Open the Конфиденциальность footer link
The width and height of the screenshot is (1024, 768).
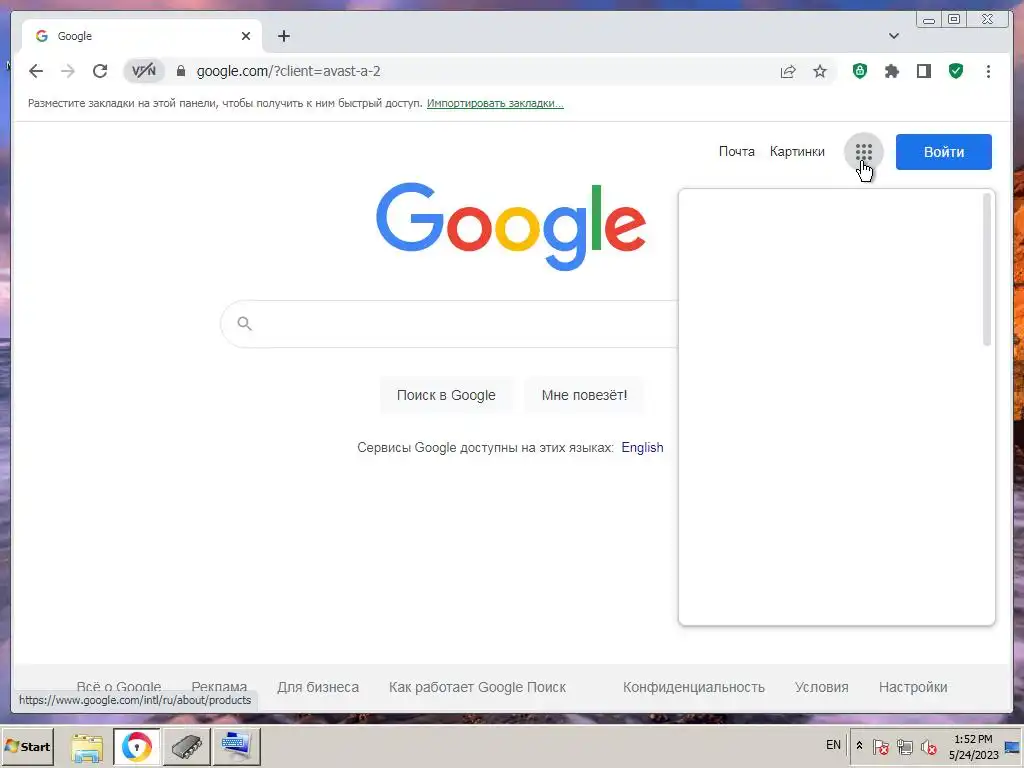694,687
